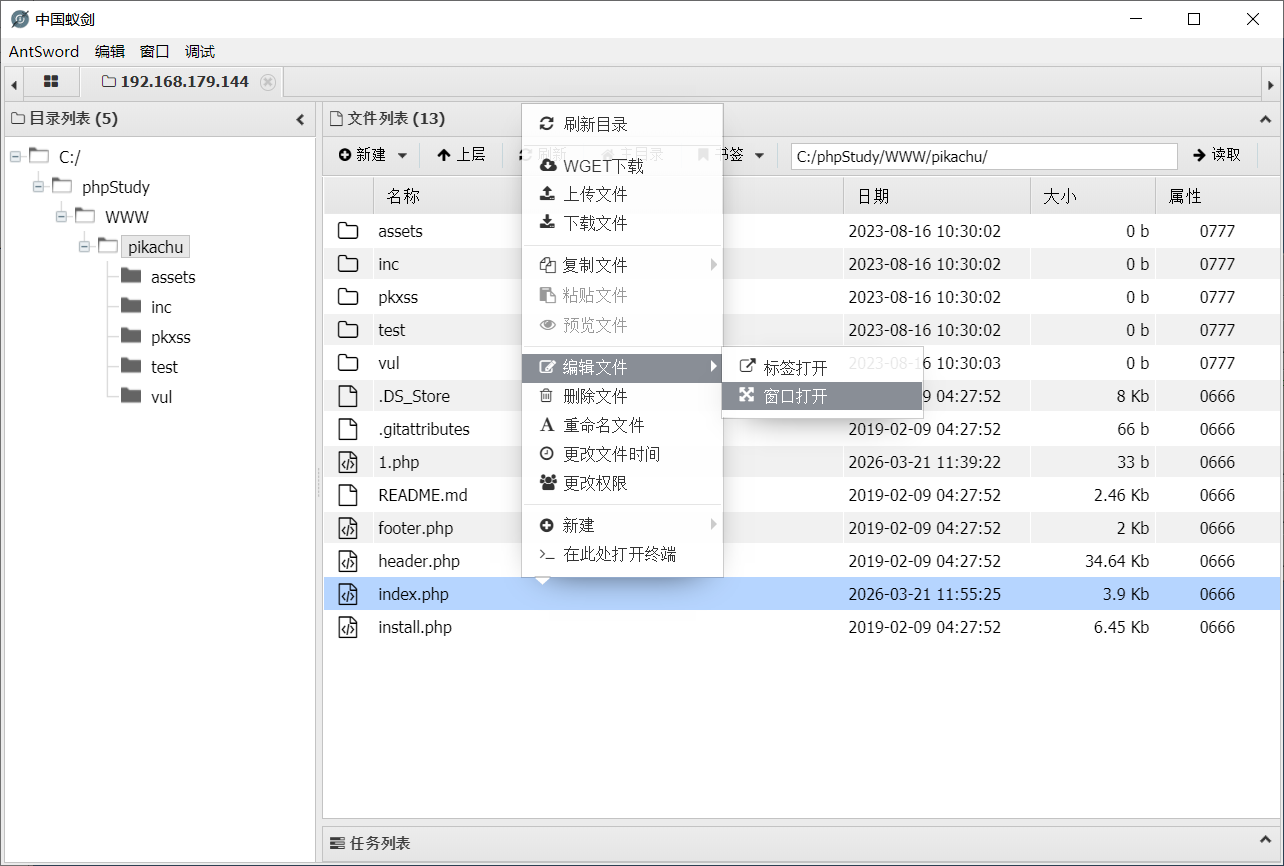The width and height of the screenshot is (1284, 866).
Task: Click the README.md file icon
Action: click(x=348, y=495)
